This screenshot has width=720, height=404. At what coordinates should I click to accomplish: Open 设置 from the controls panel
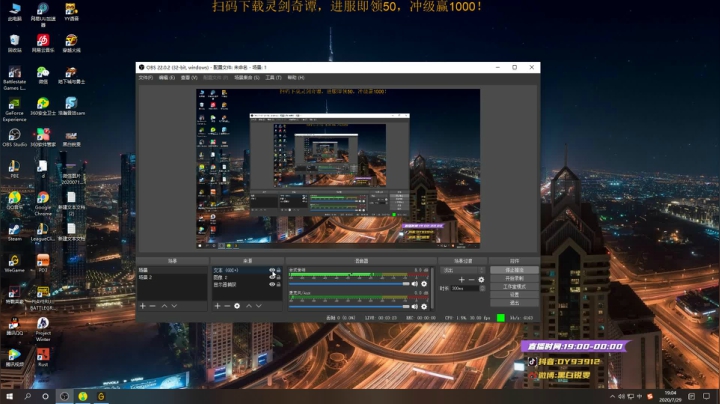point(514,295)
